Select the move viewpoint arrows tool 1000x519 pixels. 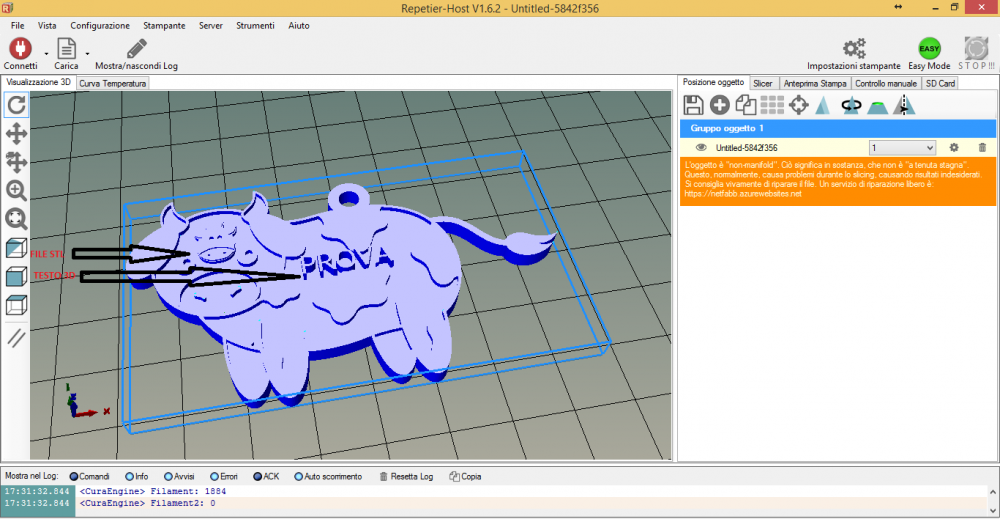17,133
